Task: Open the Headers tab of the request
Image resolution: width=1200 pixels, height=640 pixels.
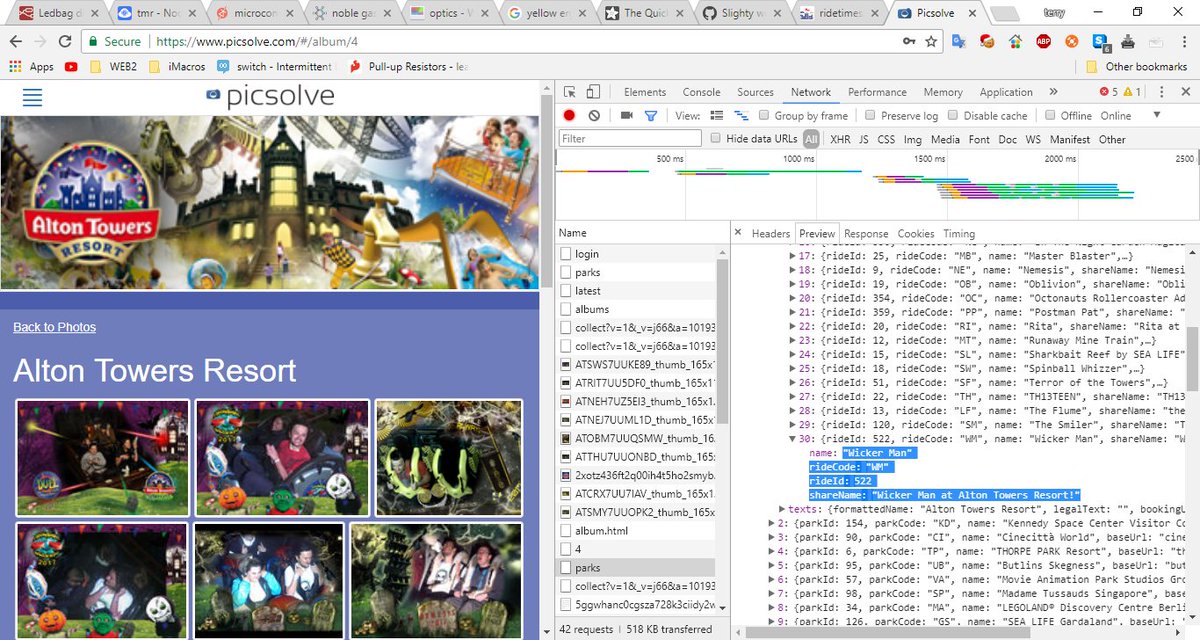Action: tap(770, 233)
